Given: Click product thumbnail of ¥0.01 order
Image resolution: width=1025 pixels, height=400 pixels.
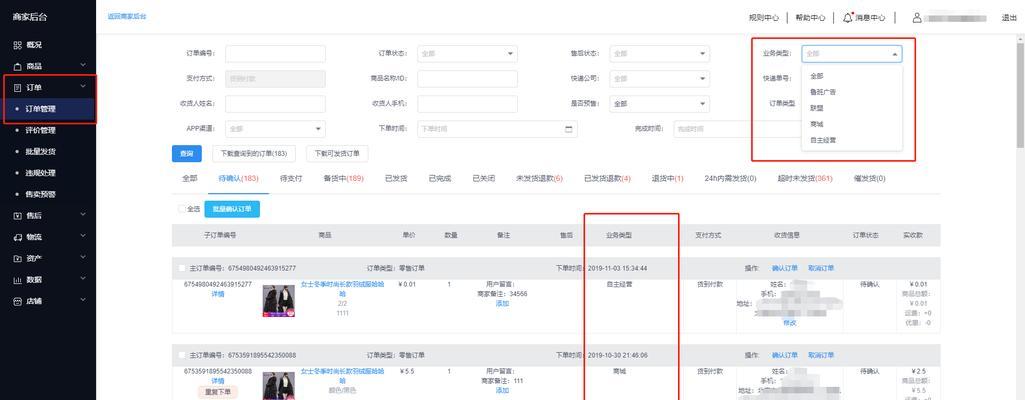Looking at the screenshot, I should pos(278,301).
